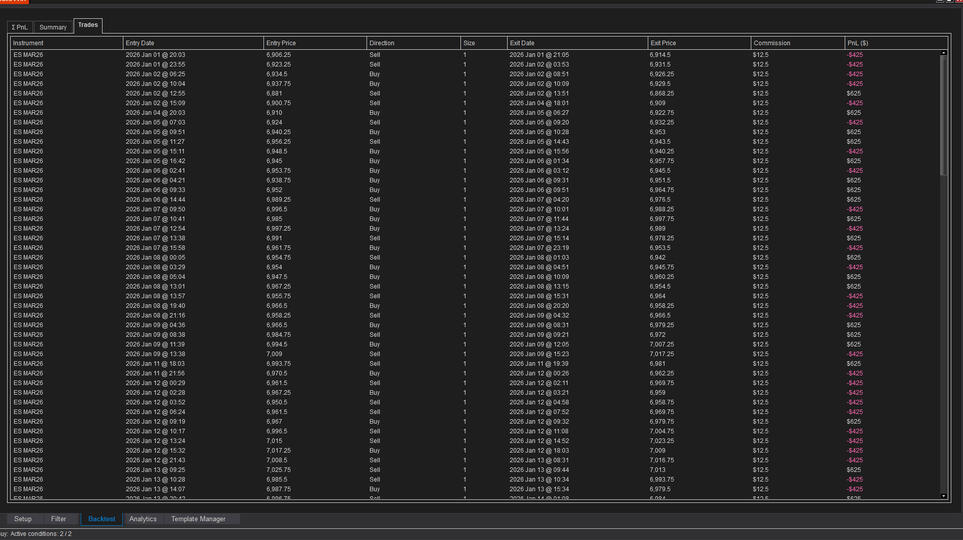Click the scrollbar up arrow
Screen dimensions: 963x540
point(944,53)
